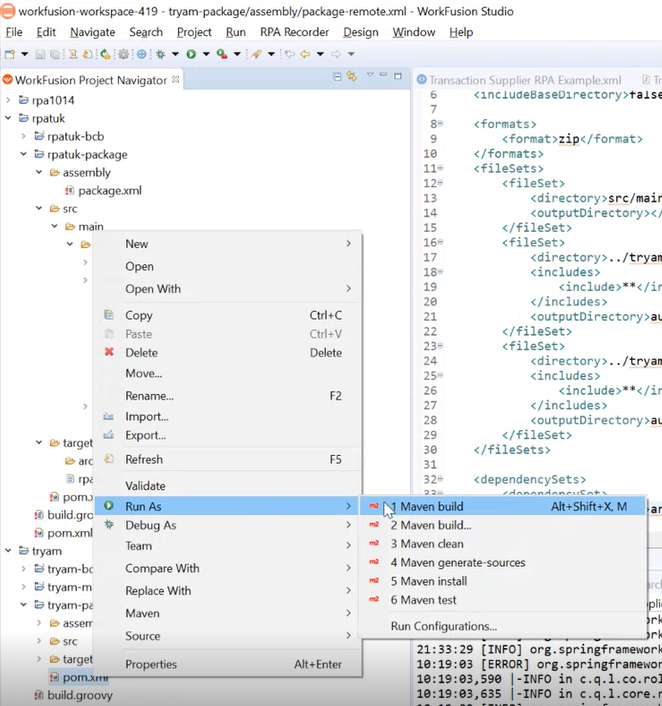The height and width of the screenshot is (706, 662).
Task: Click the pencil/rocket toolbar icon
Action: pyautogui.click(x=256, y=54)
